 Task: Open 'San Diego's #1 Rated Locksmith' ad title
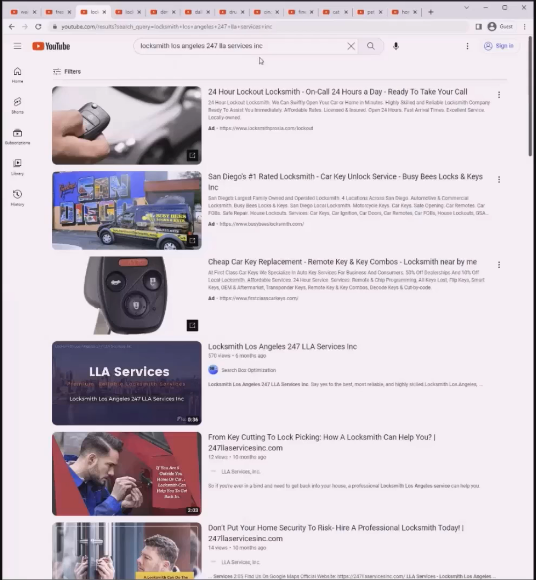pos(345,182)
